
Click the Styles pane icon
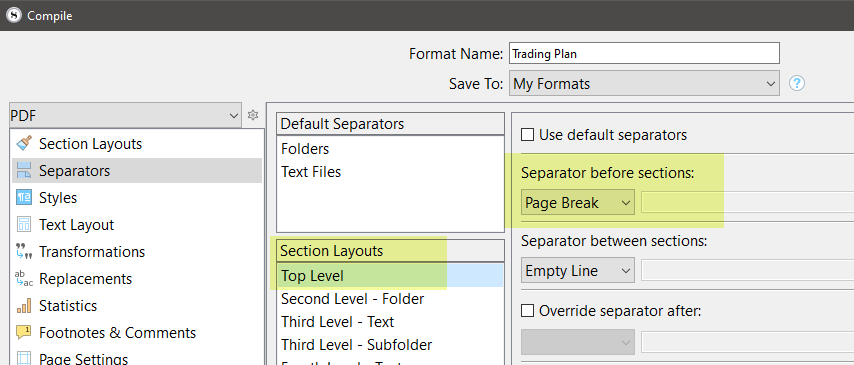pyautogui.click(x=24, y=198)
